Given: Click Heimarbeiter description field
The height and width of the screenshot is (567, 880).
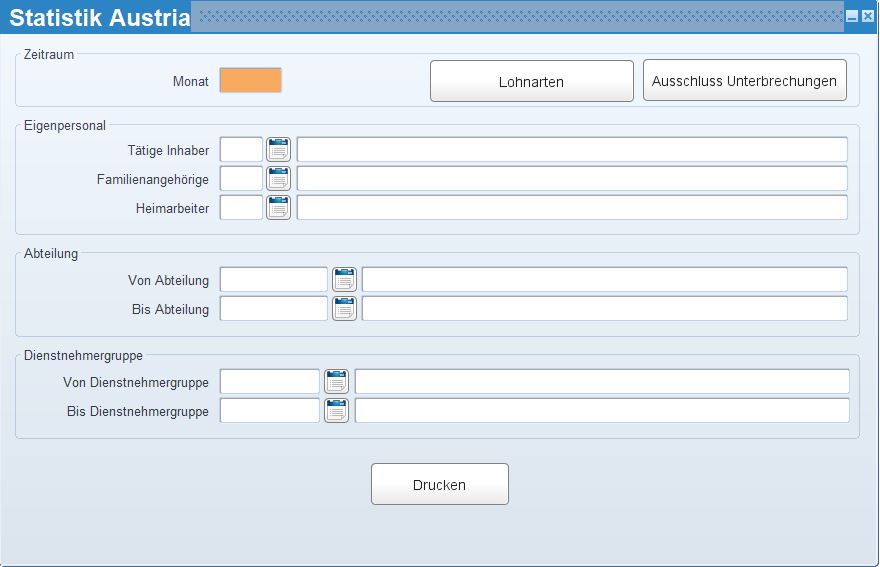Looking at the screenshot, I should pos(572,208).
